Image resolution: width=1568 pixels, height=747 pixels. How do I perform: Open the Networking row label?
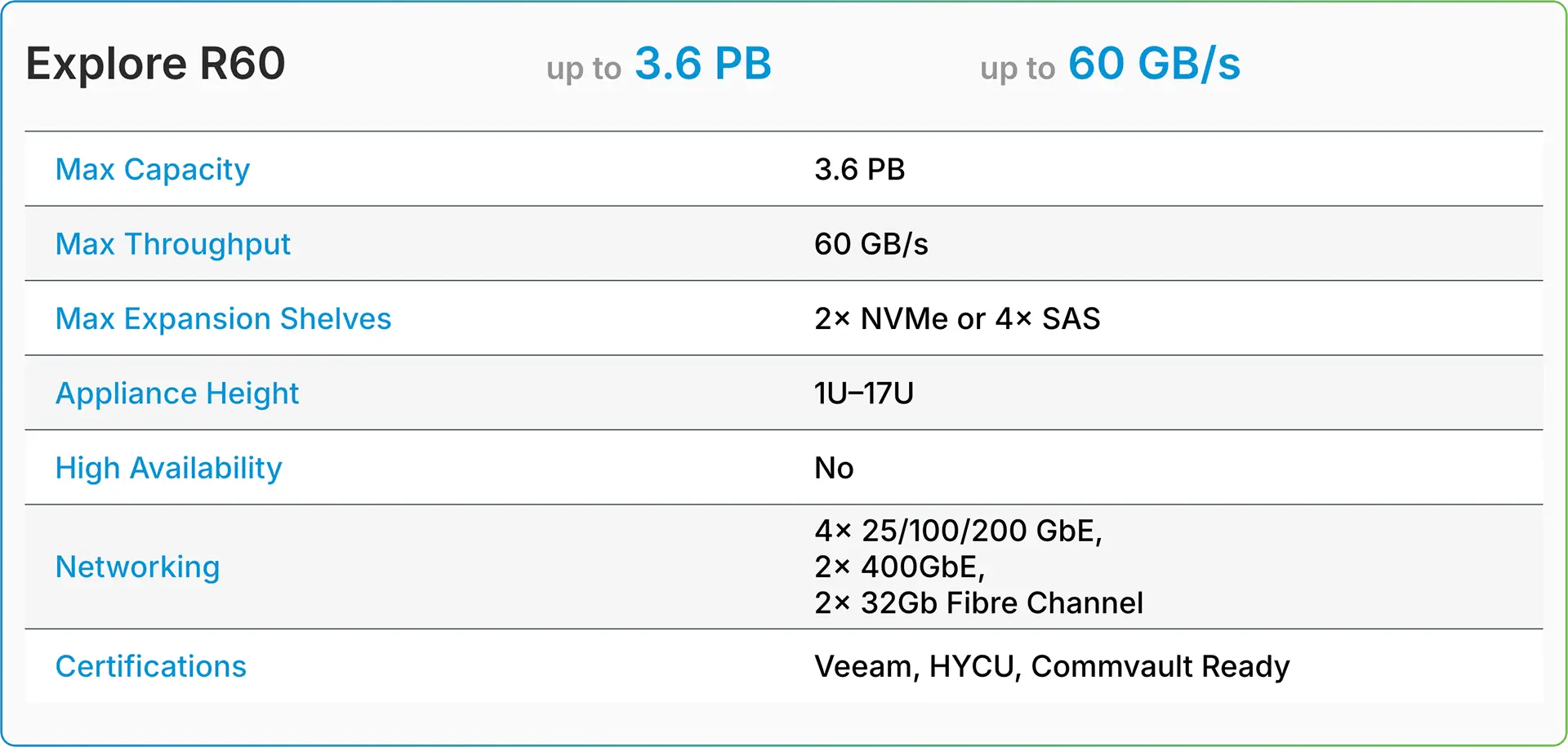click(x=137, y=567)
